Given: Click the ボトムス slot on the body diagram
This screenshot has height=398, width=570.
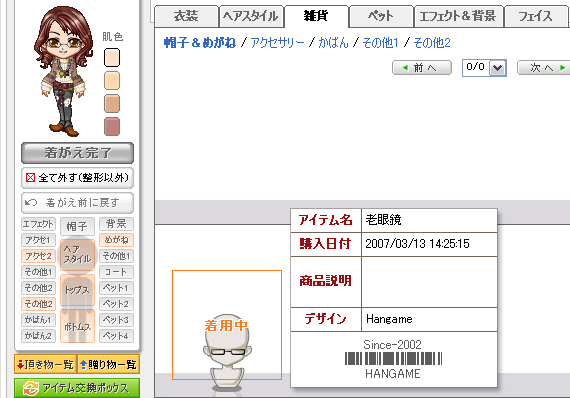Looking at the screenshot, I should point(77,326).
